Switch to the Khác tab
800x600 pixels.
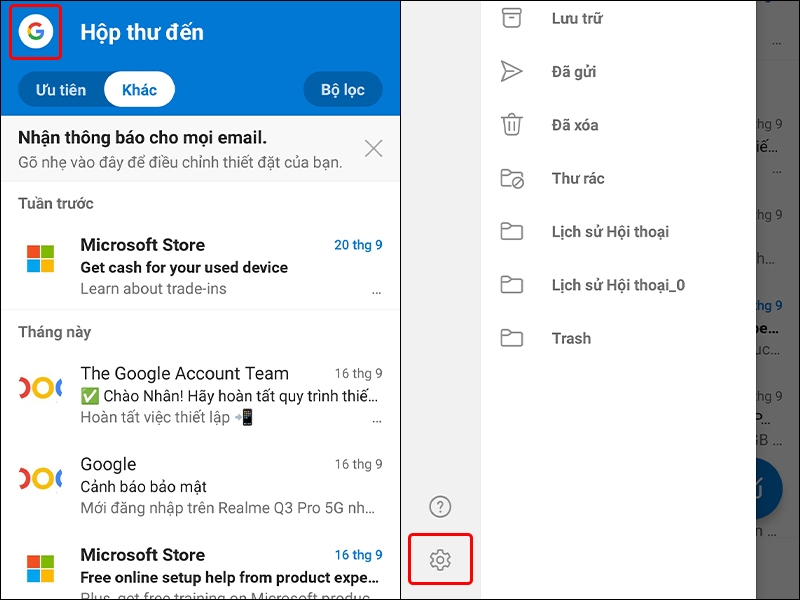pos(139,90)
